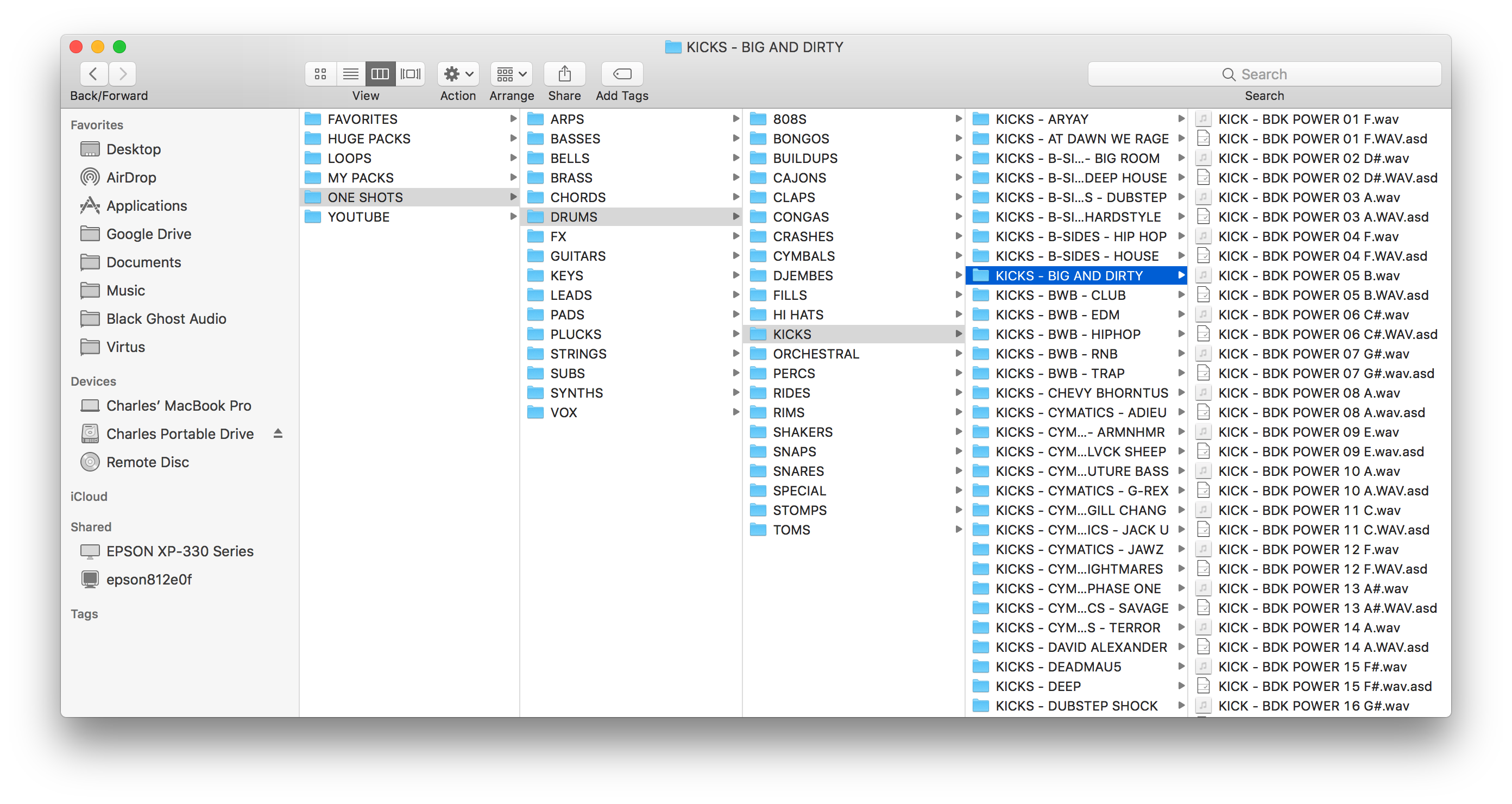The height and width of the screenshot is (804, 1512).
Task: Open the Favorites section in sidebar
Action: (97, 125)
